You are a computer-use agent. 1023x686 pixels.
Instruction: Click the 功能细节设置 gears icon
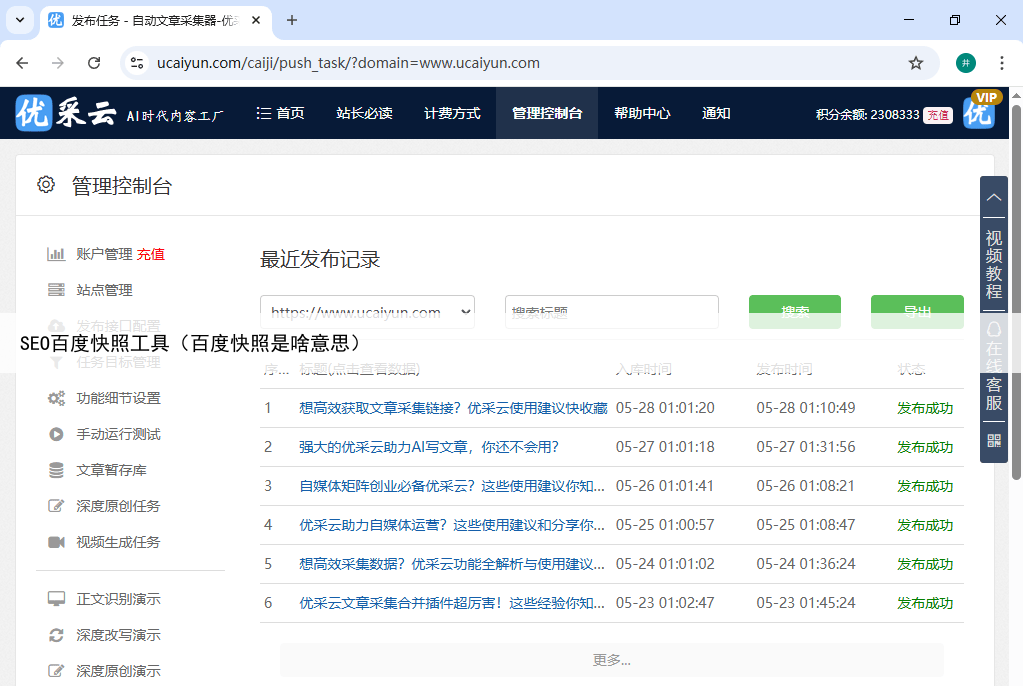tap(56, 398)
